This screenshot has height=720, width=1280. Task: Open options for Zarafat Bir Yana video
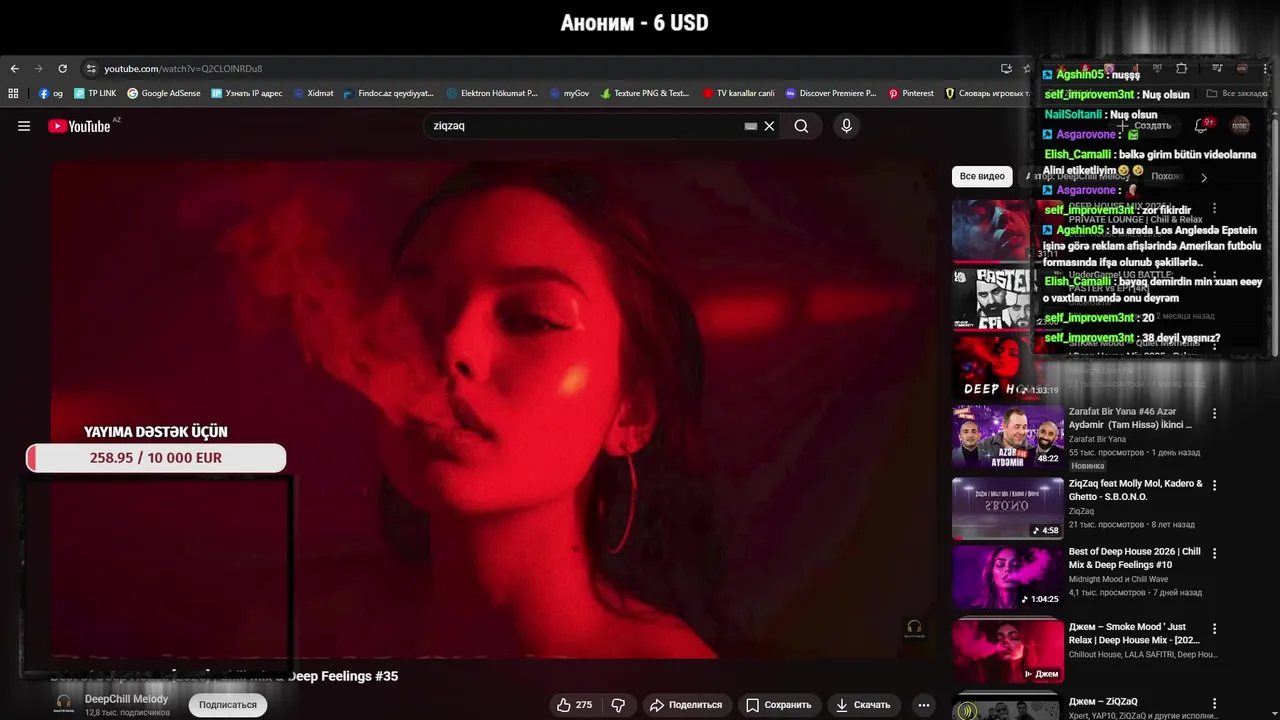[1215, 413]
